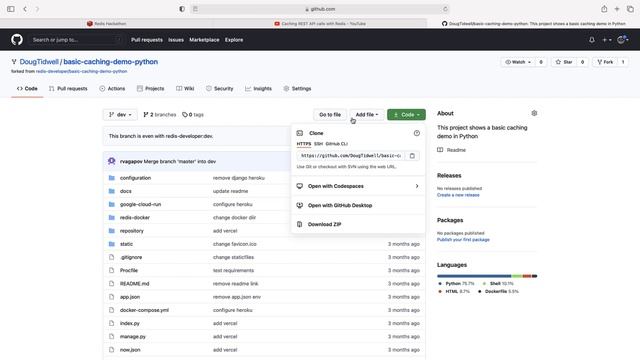Image resolution: width=640 pixels, height=360 pixels.
Task: Open the configuration folder
Action: pyautogui.click(x=136, y=178)
